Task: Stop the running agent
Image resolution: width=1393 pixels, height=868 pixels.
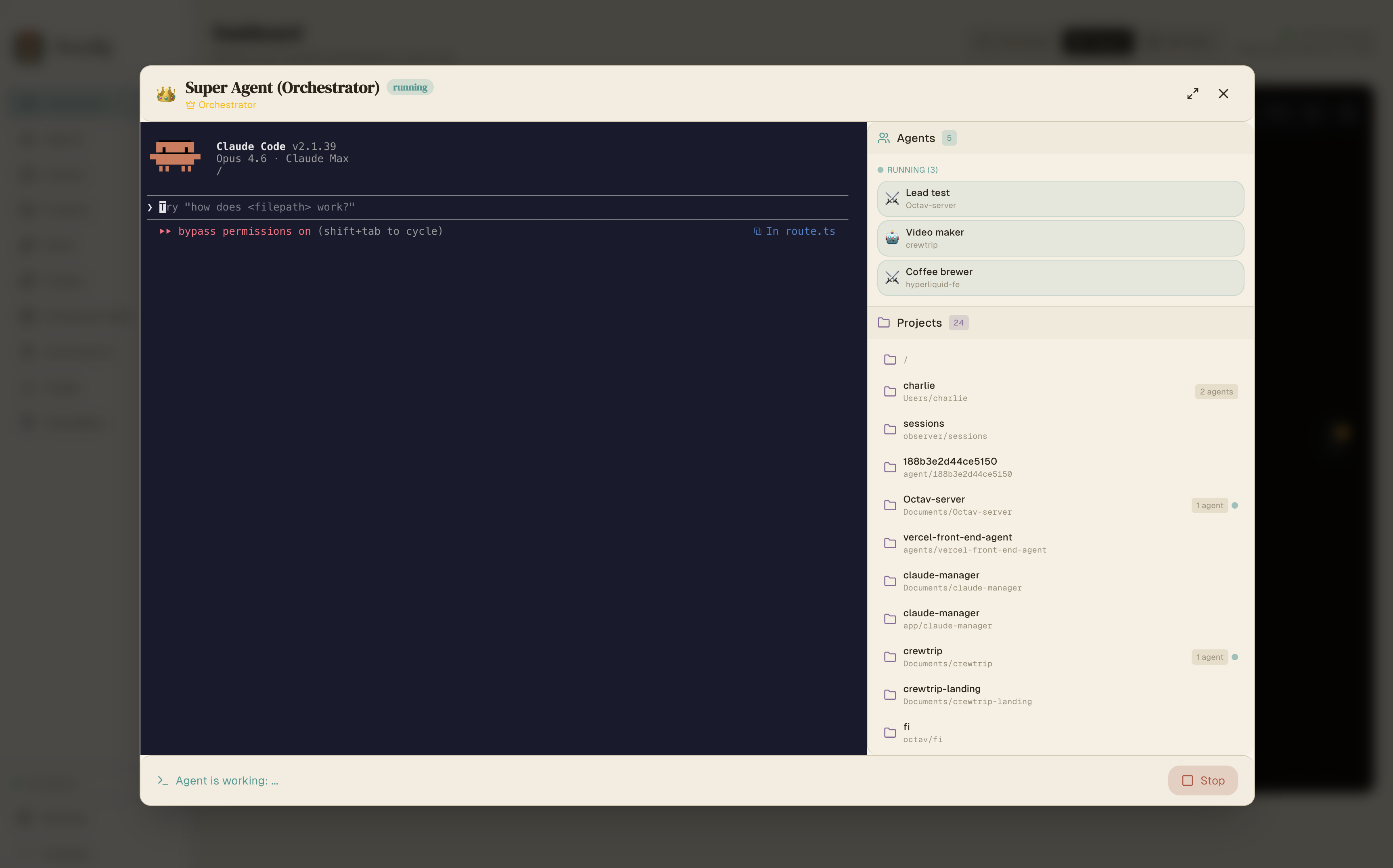Action: pyautogui.click(x=1203, y=781)
